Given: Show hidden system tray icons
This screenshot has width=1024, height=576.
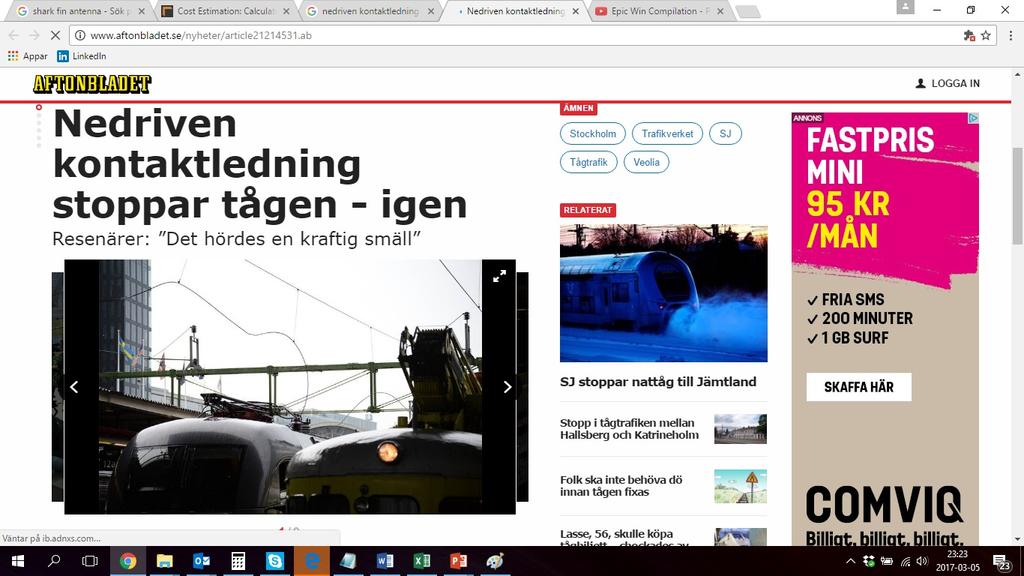Looking at the screenshot, I should tap(850, 561).
